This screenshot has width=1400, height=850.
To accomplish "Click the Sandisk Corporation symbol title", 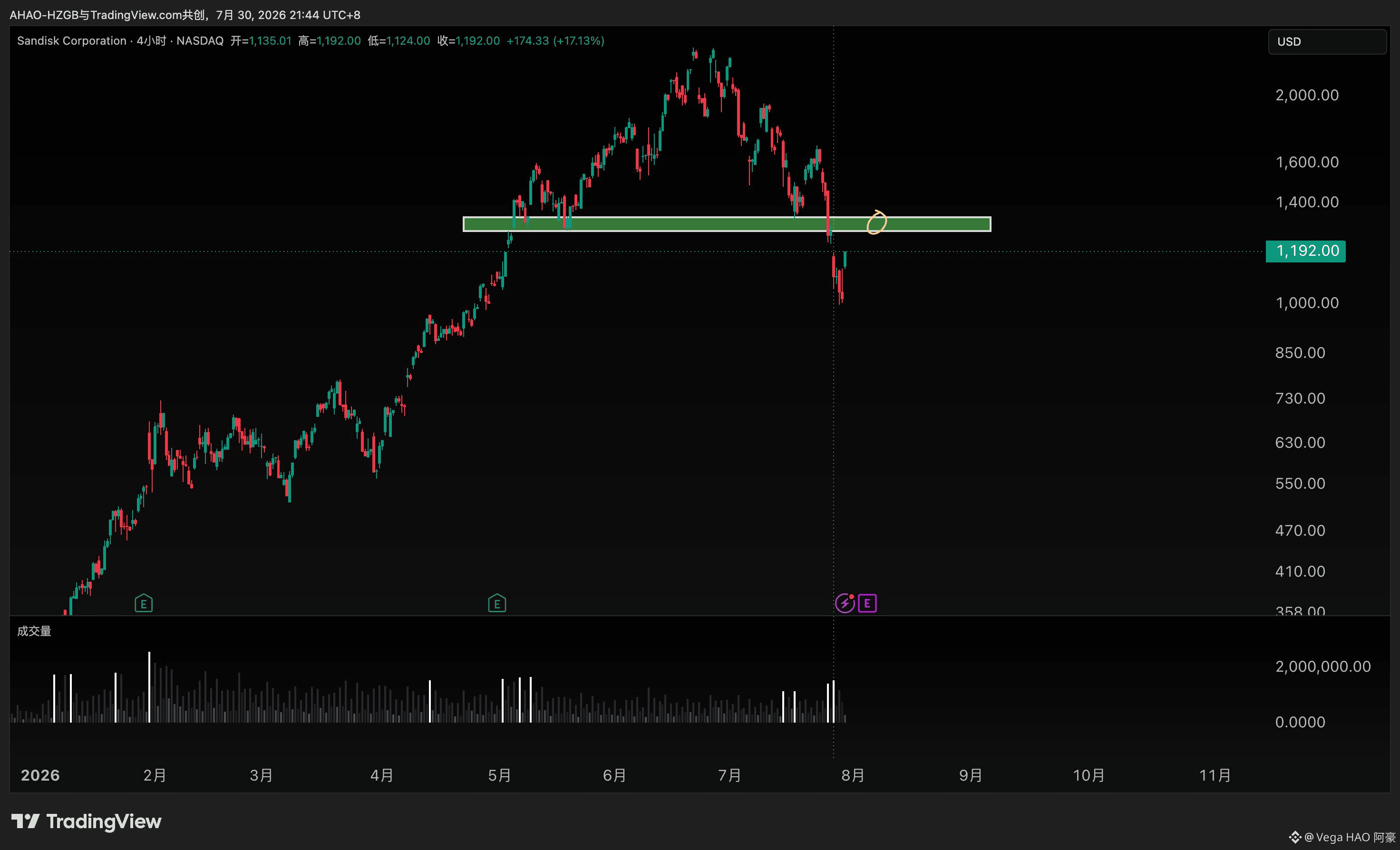I will 72,41.
